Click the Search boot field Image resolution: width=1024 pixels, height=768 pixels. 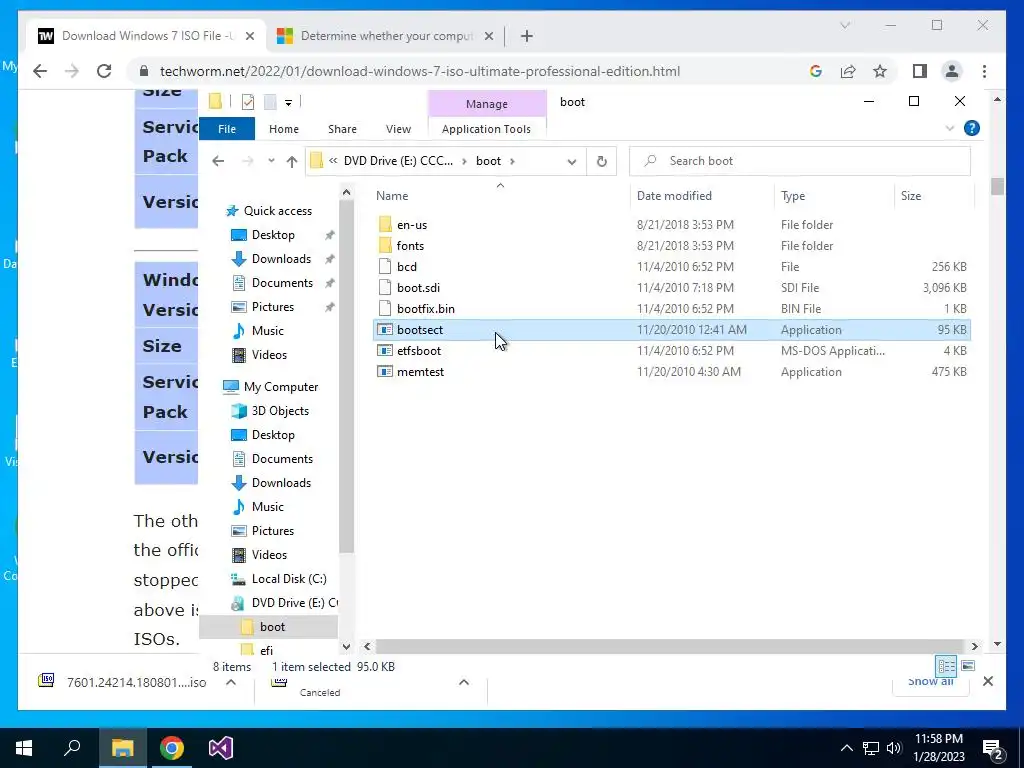coord(799,161)
